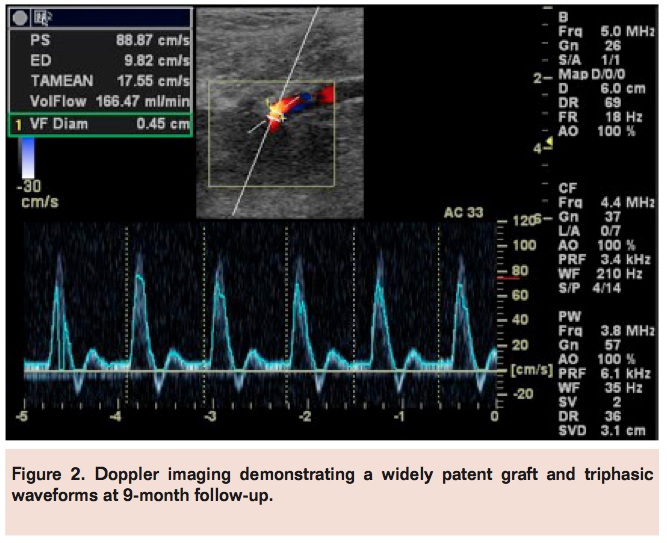Select the TAMEAN 17.55 cm/s row
Image resolution: width=667 pixels, height=543 pixels.
click(x=100, y=81)
